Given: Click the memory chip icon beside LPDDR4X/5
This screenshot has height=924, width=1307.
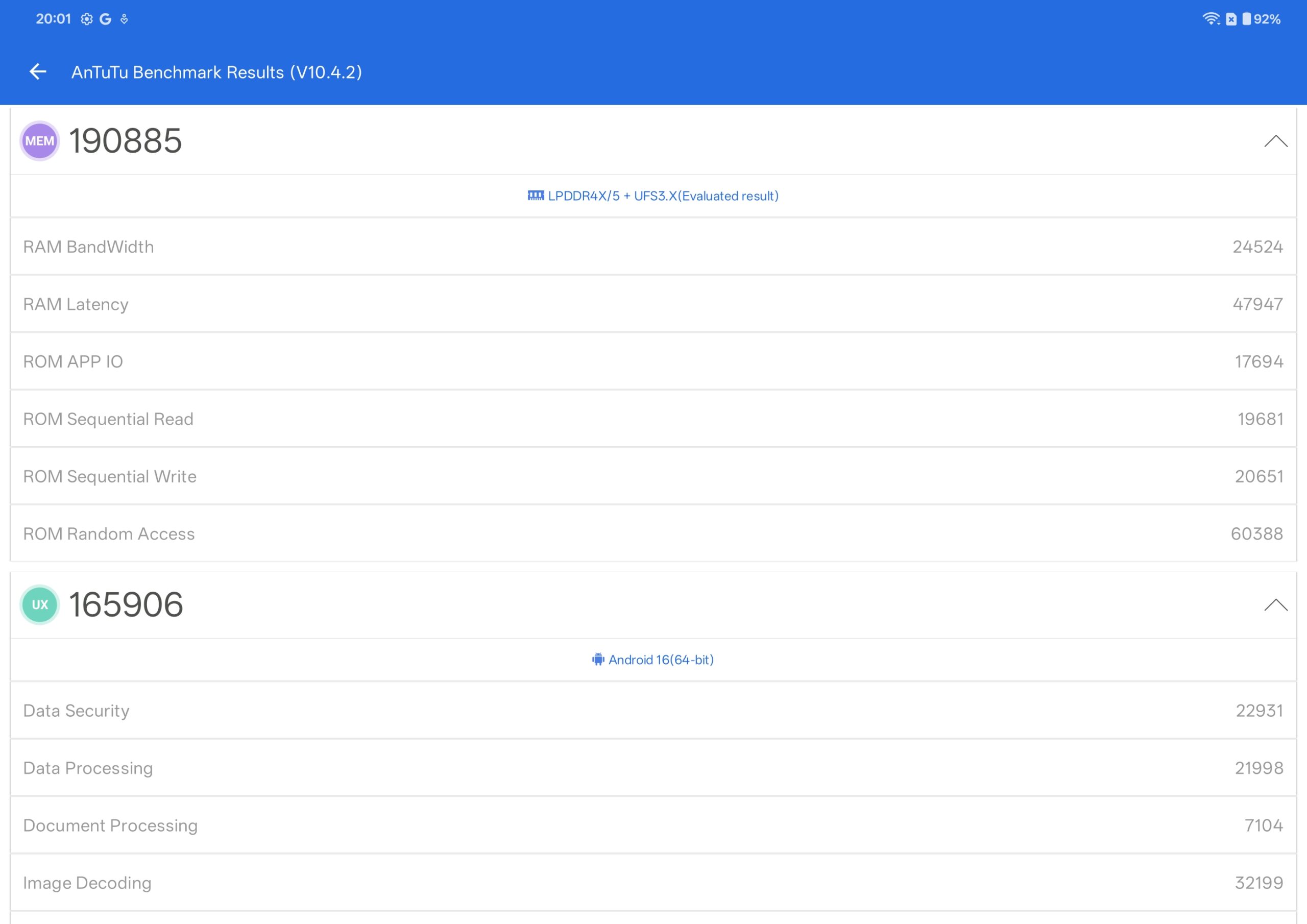Looking at the screenshot, I should coord(535,196).
